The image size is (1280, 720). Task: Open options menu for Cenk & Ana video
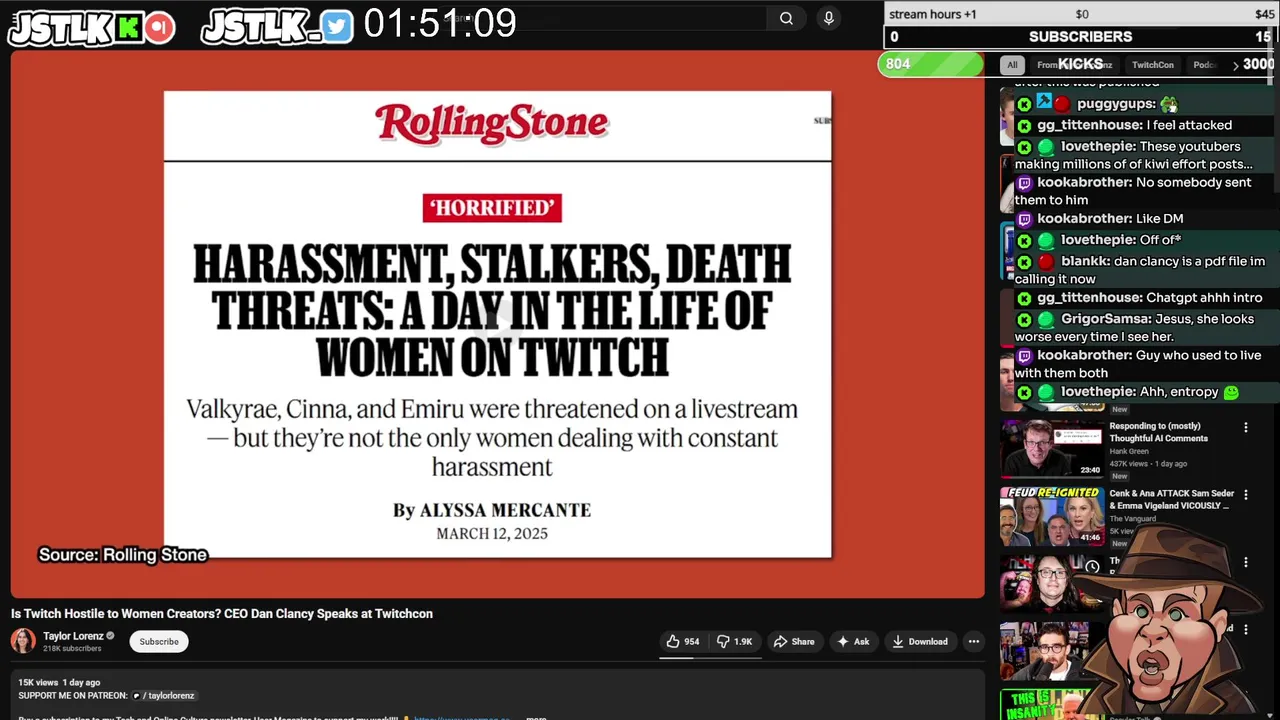click(1246, 495)
